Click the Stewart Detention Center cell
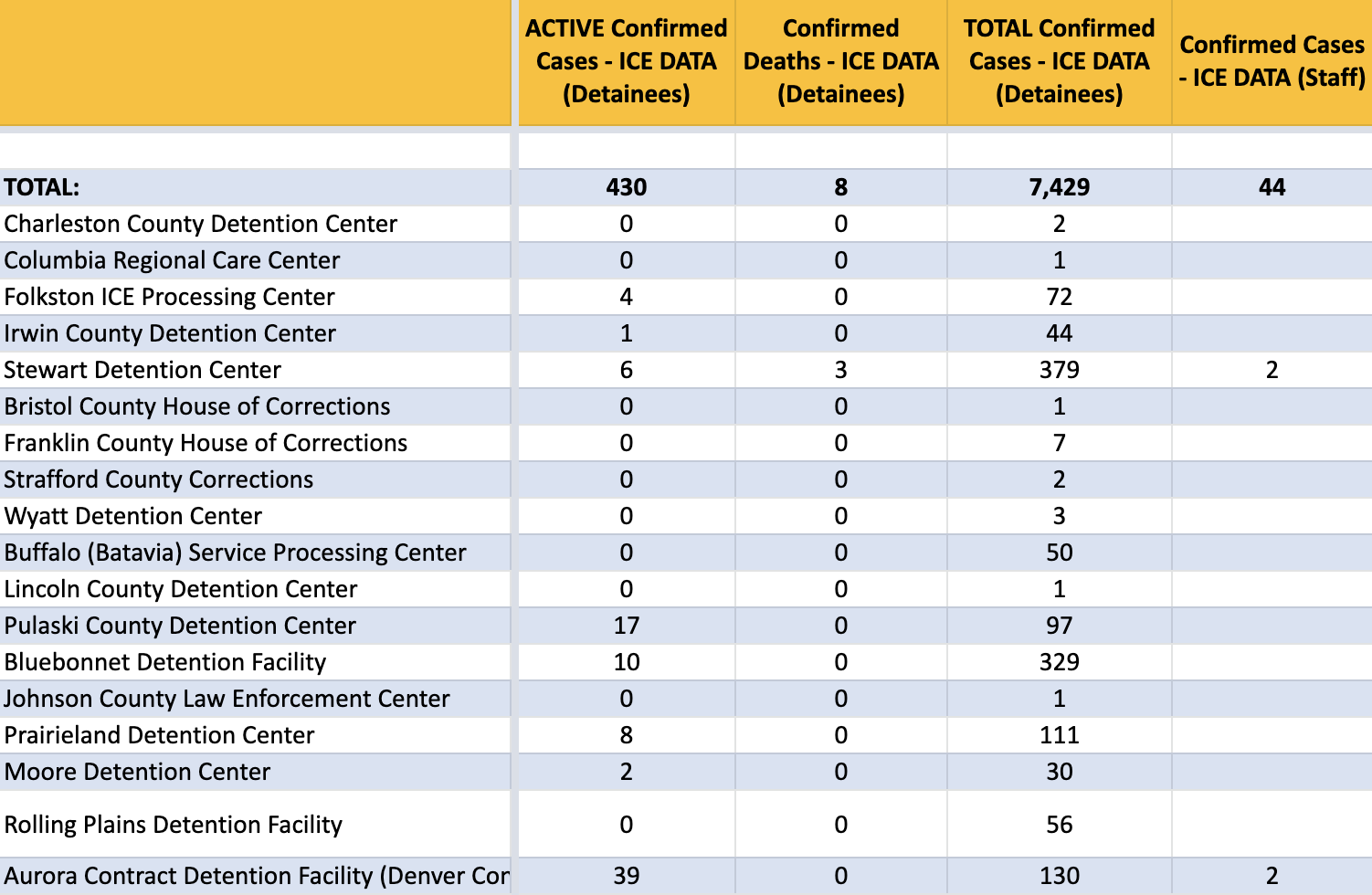The width and height of the screenshot is (1372, 895). click(142, 370)
